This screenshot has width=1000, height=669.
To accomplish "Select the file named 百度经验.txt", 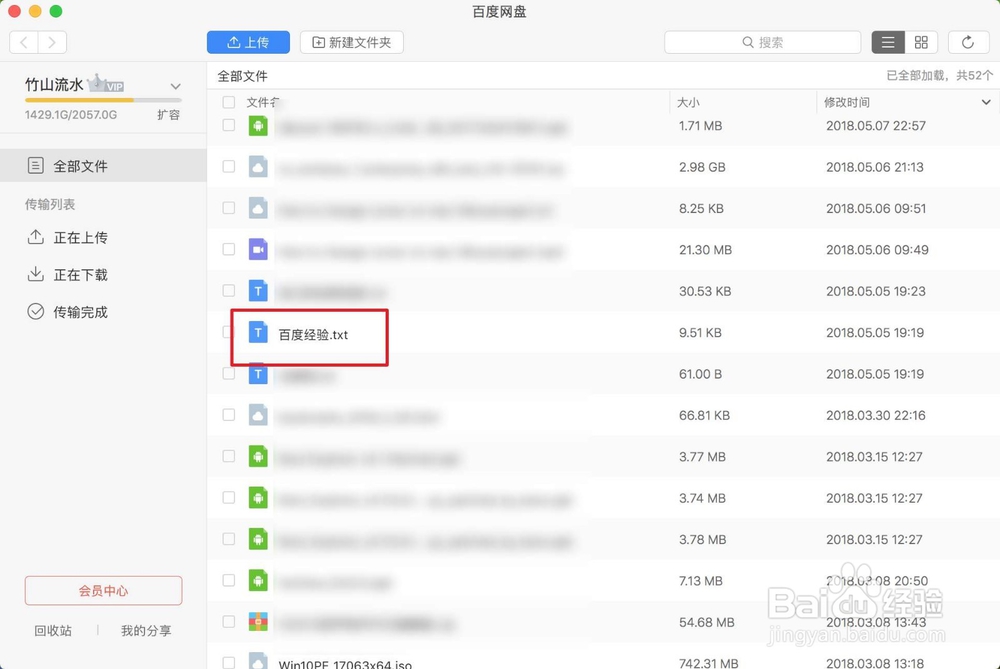I will (x=313, y=335).
